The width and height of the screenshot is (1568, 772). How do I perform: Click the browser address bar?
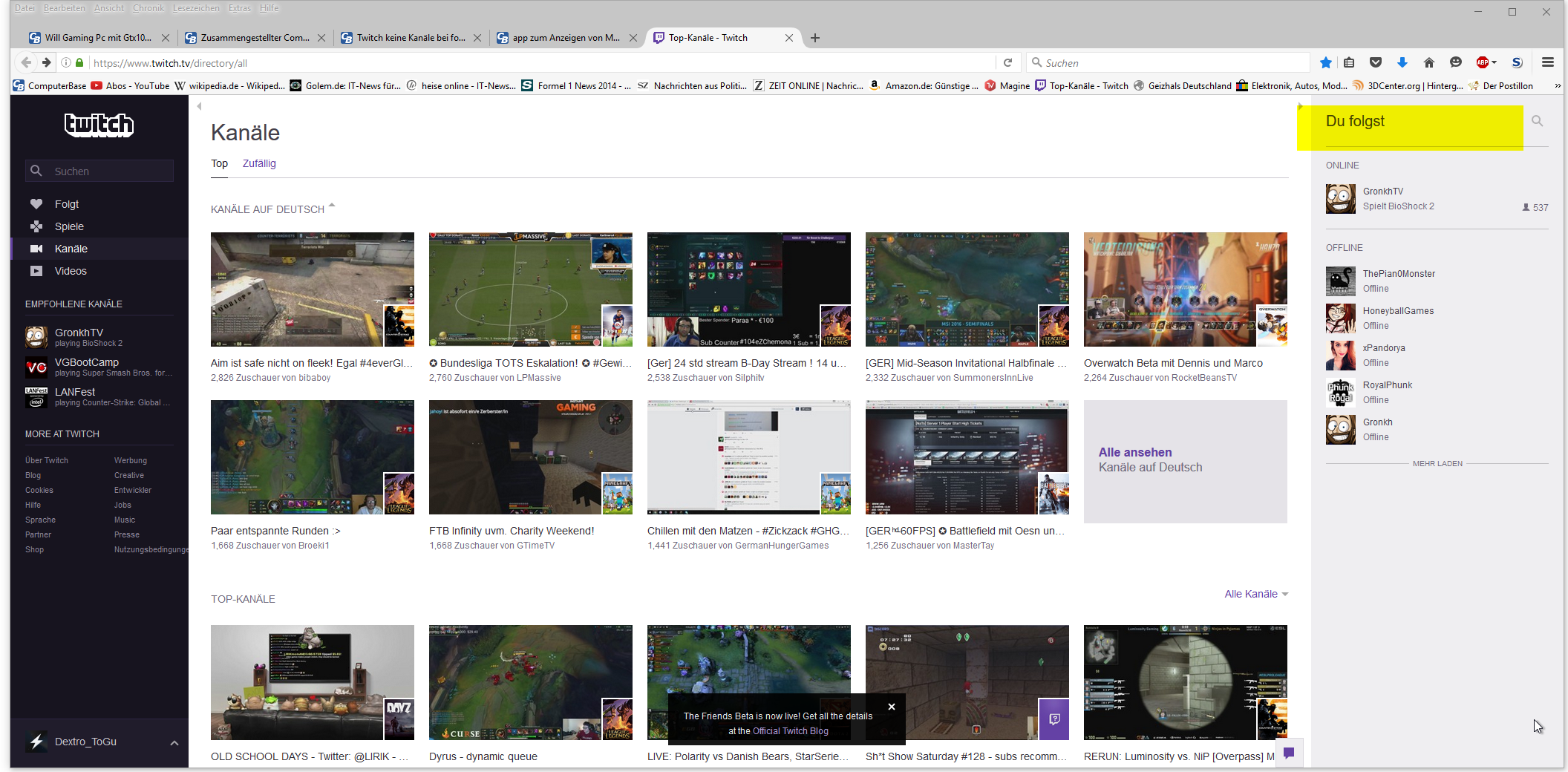542,63
